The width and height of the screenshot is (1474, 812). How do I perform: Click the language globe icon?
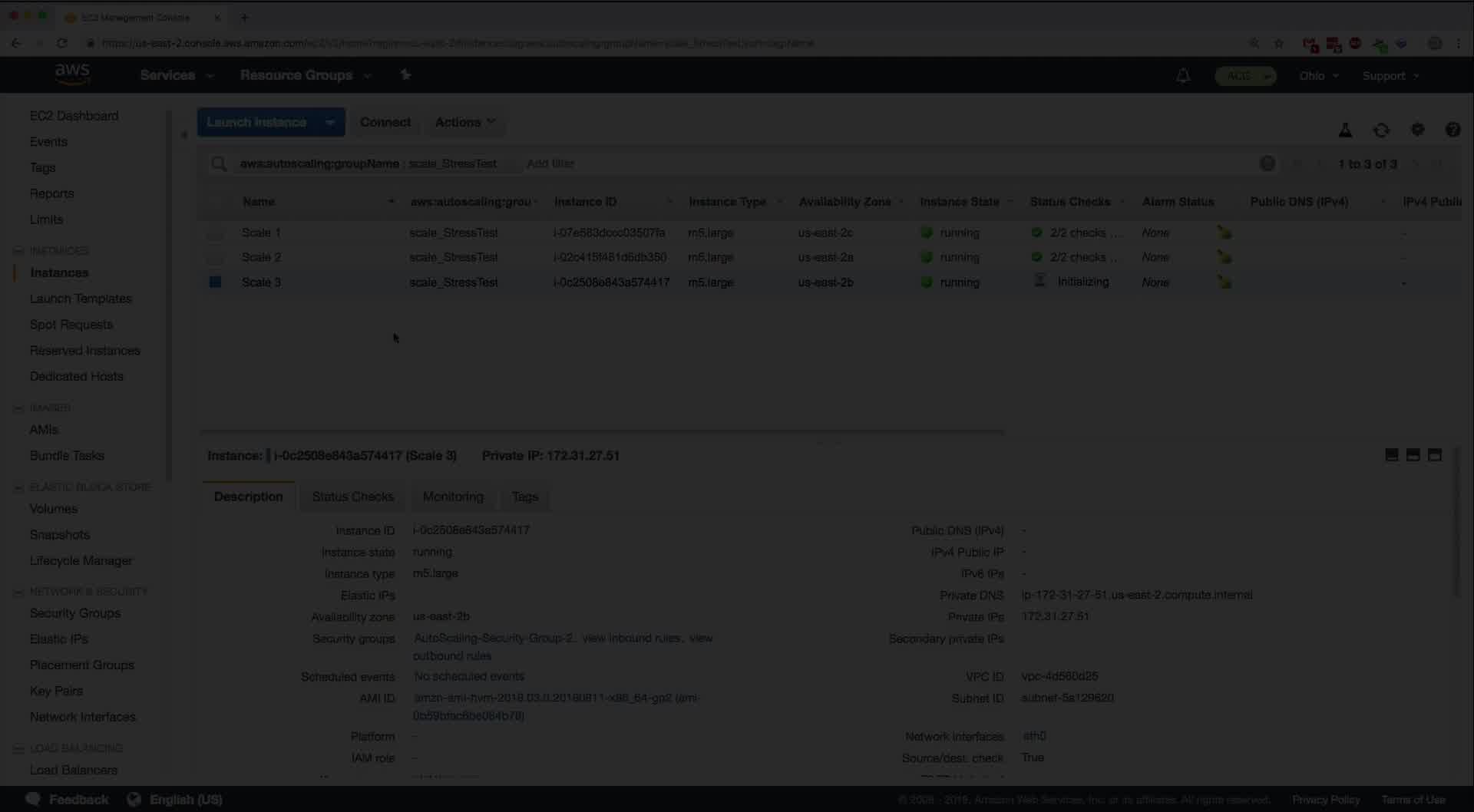click(x=134, y=799)
